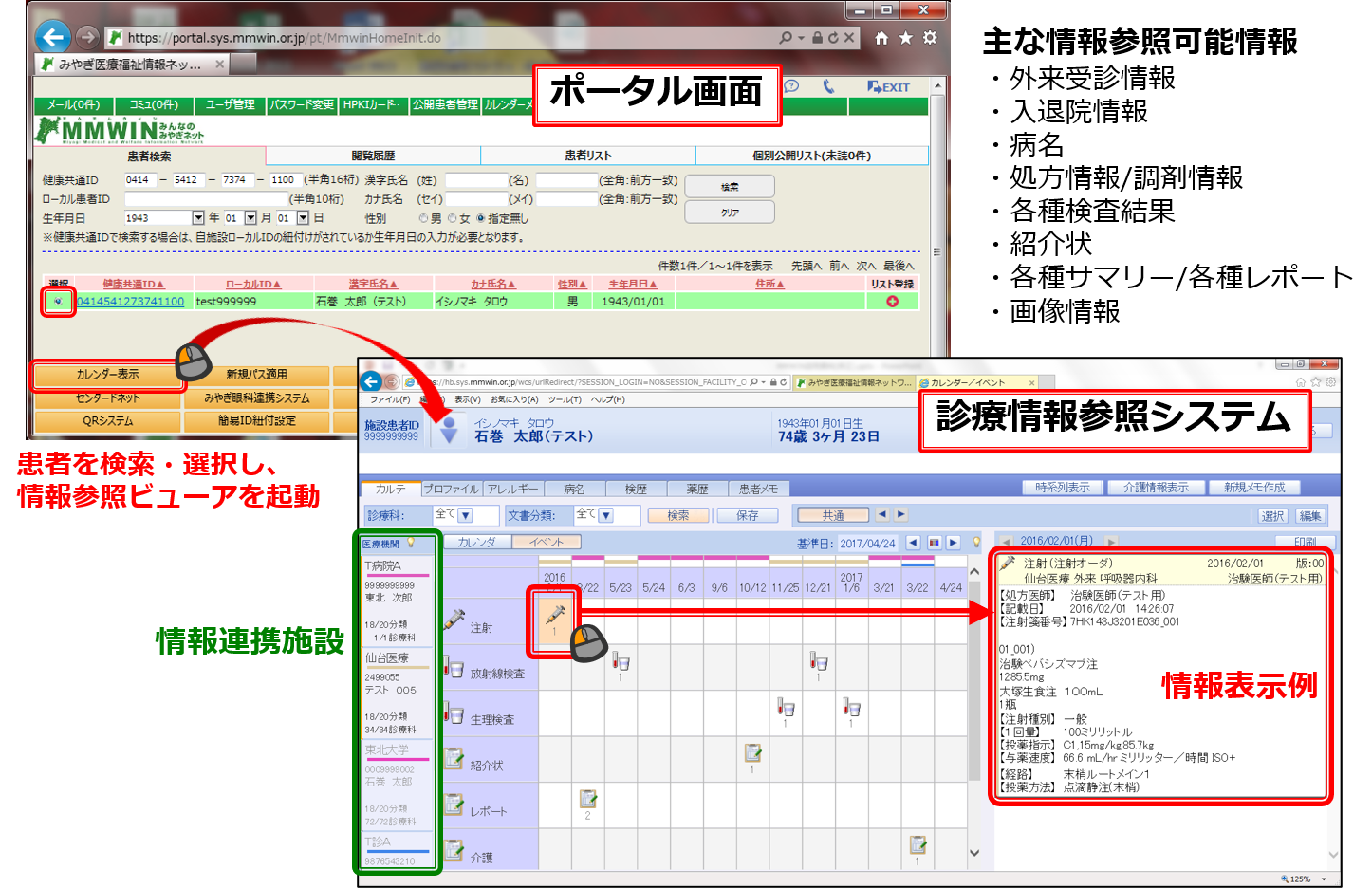Open browser settings gear in portal window
This screenshot has height=888, width=1372.
930,38
